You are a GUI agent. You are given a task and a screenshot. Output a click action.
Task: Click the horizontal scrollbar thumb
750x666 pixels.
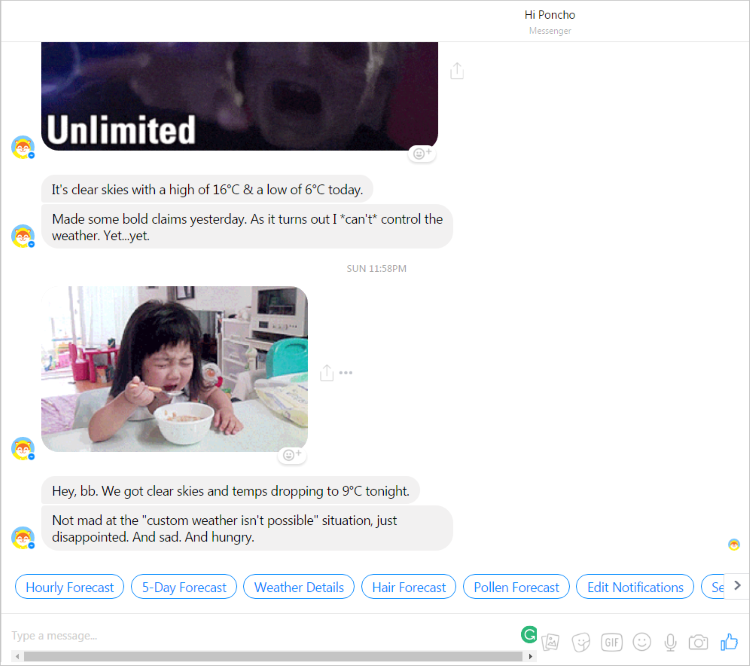coord(273,656)
